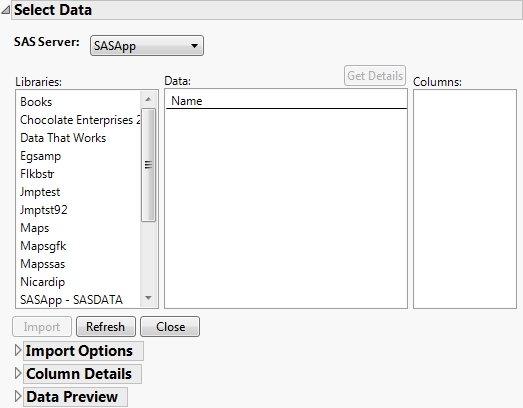The image size is (523, 408).
Task: Click Libraries scrollbar up arrow
Action: (148, 99)
